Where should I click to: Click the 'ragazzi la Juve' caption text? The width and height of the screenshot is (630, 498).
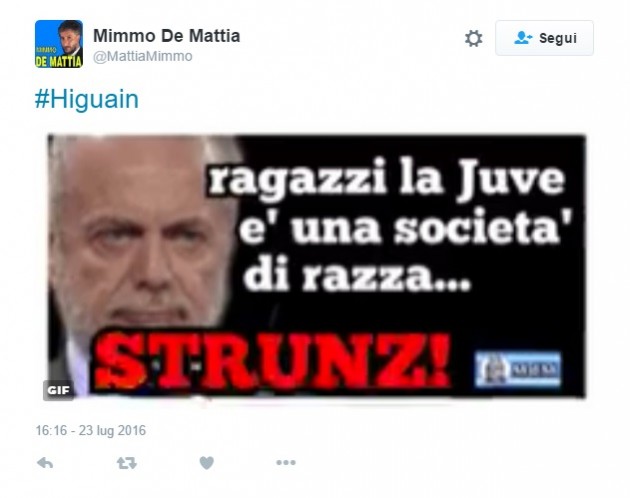[x=387, y=180]
